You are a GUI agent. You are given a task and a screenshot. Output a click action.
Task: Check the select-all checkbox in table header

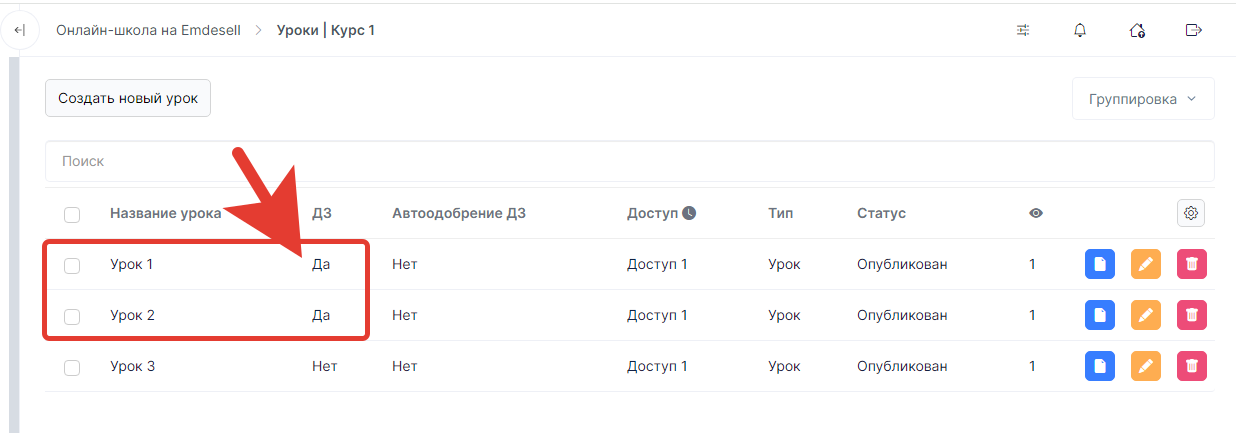[x=72, y=214]
